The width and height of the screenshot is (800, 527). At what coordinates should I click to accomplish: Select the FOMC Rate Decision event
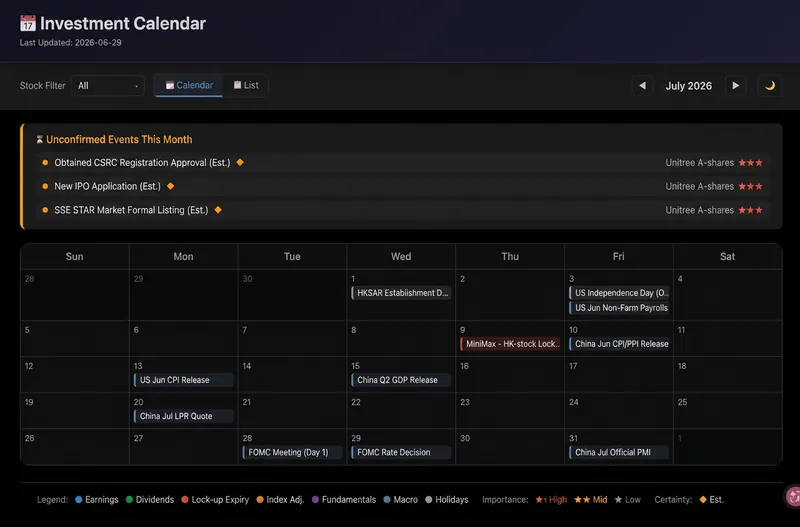click(x=401, y=452)
